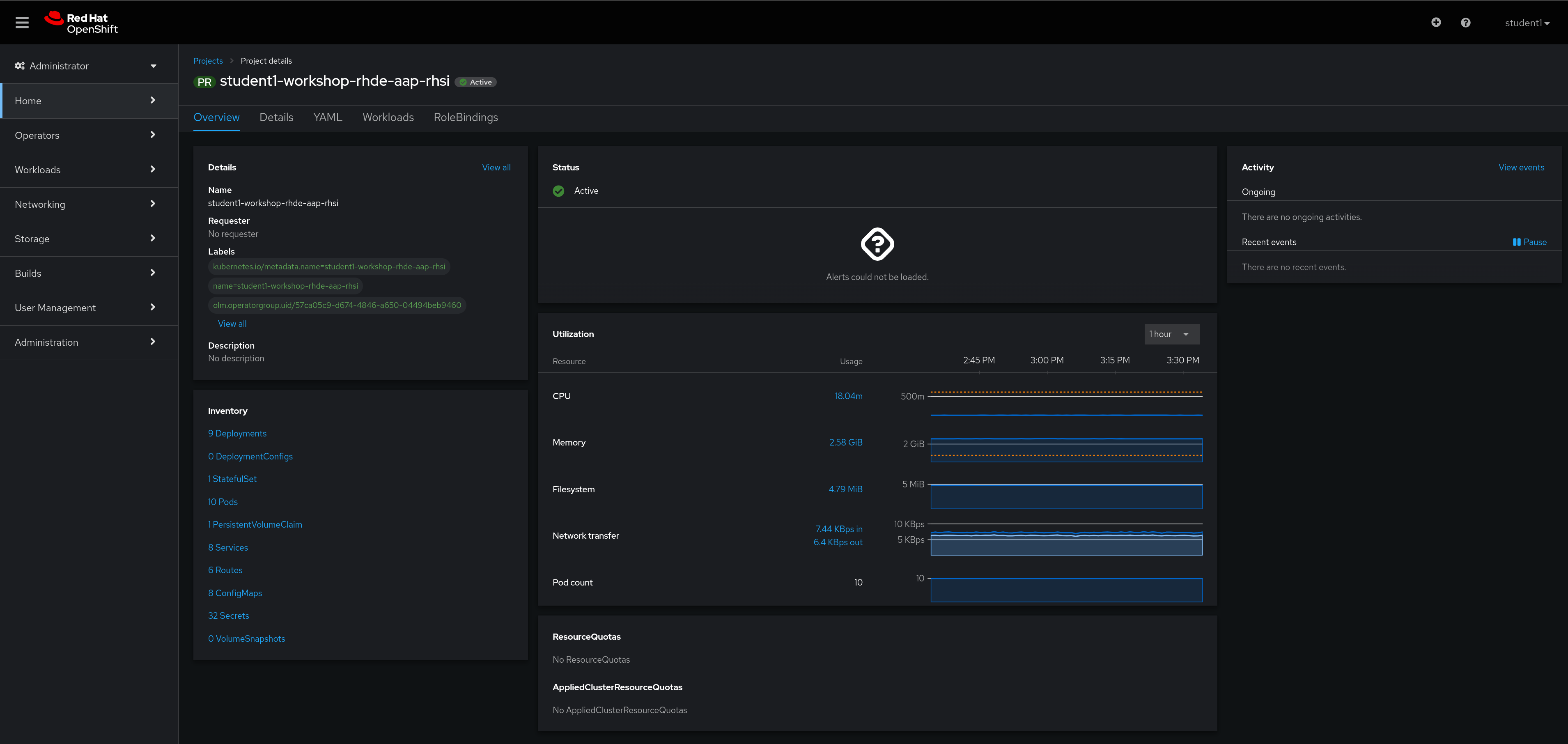Expand the Networking navigation section
Image resolution: width=1568 pixels, height=744 pixels.
89,204
